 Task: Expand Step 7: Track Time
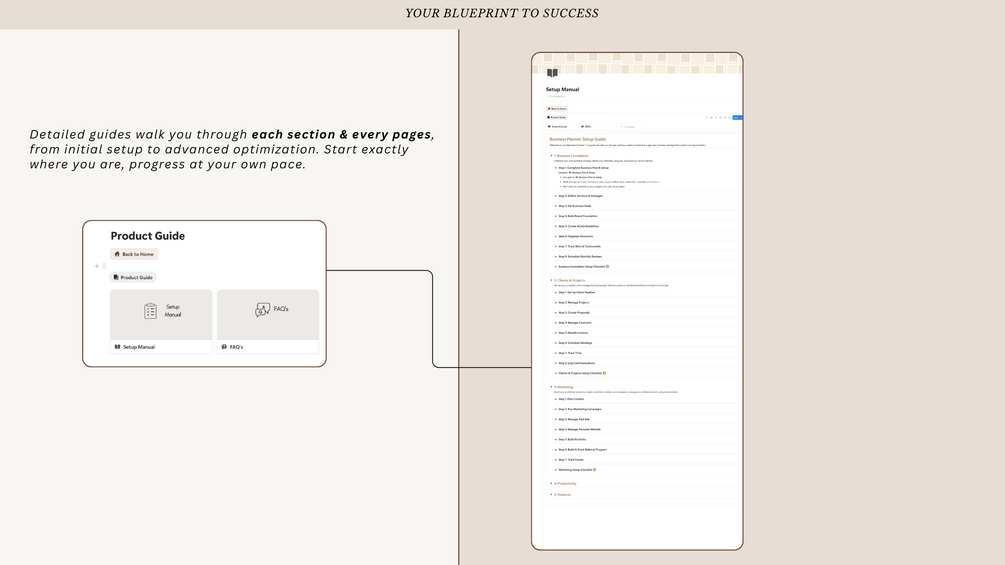pyautogui.click(x=556, y=353)
